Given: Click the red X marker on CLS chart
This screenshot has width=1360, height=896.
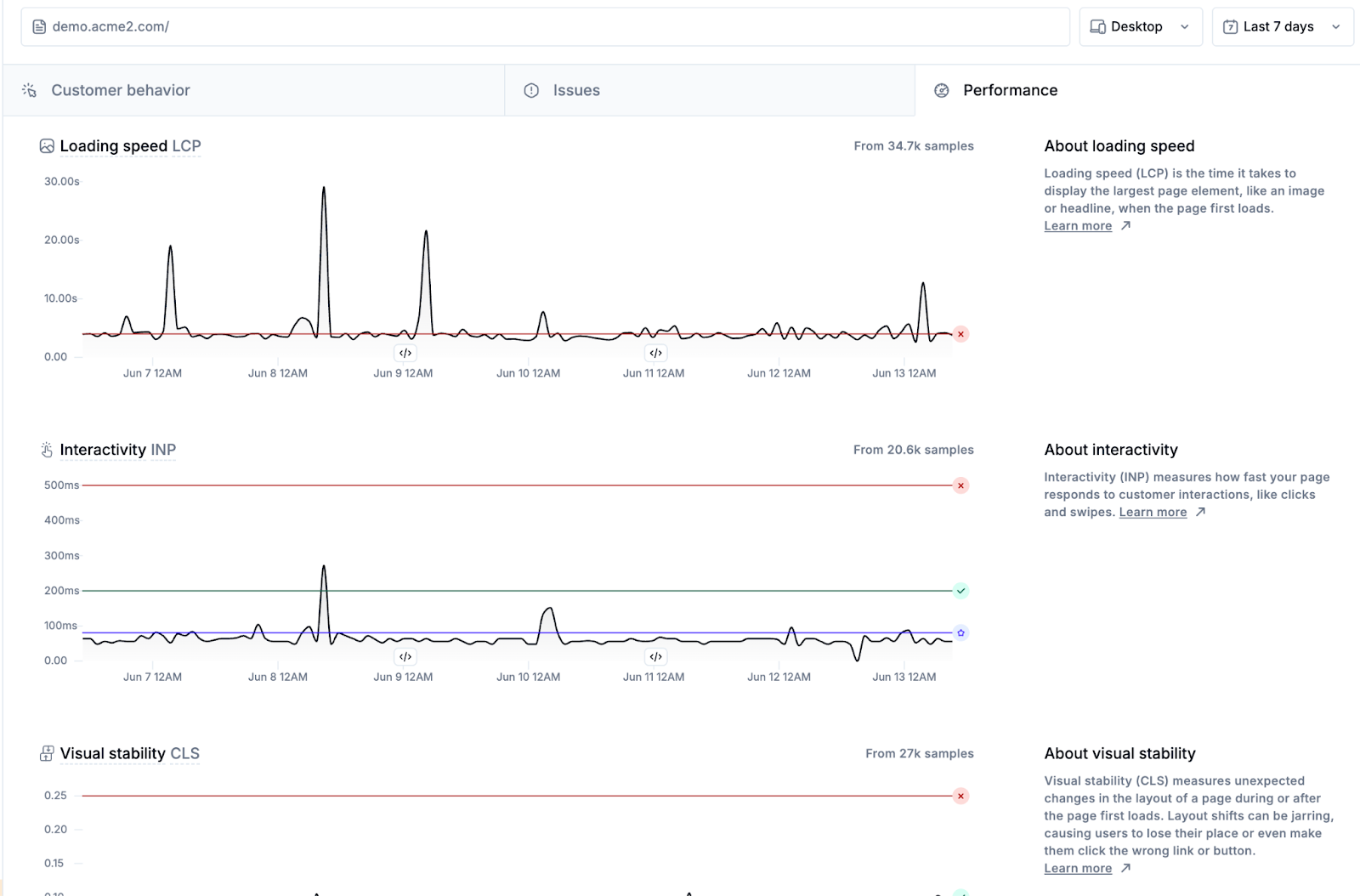Looking at the screenshot, I should tap(960, 796).
